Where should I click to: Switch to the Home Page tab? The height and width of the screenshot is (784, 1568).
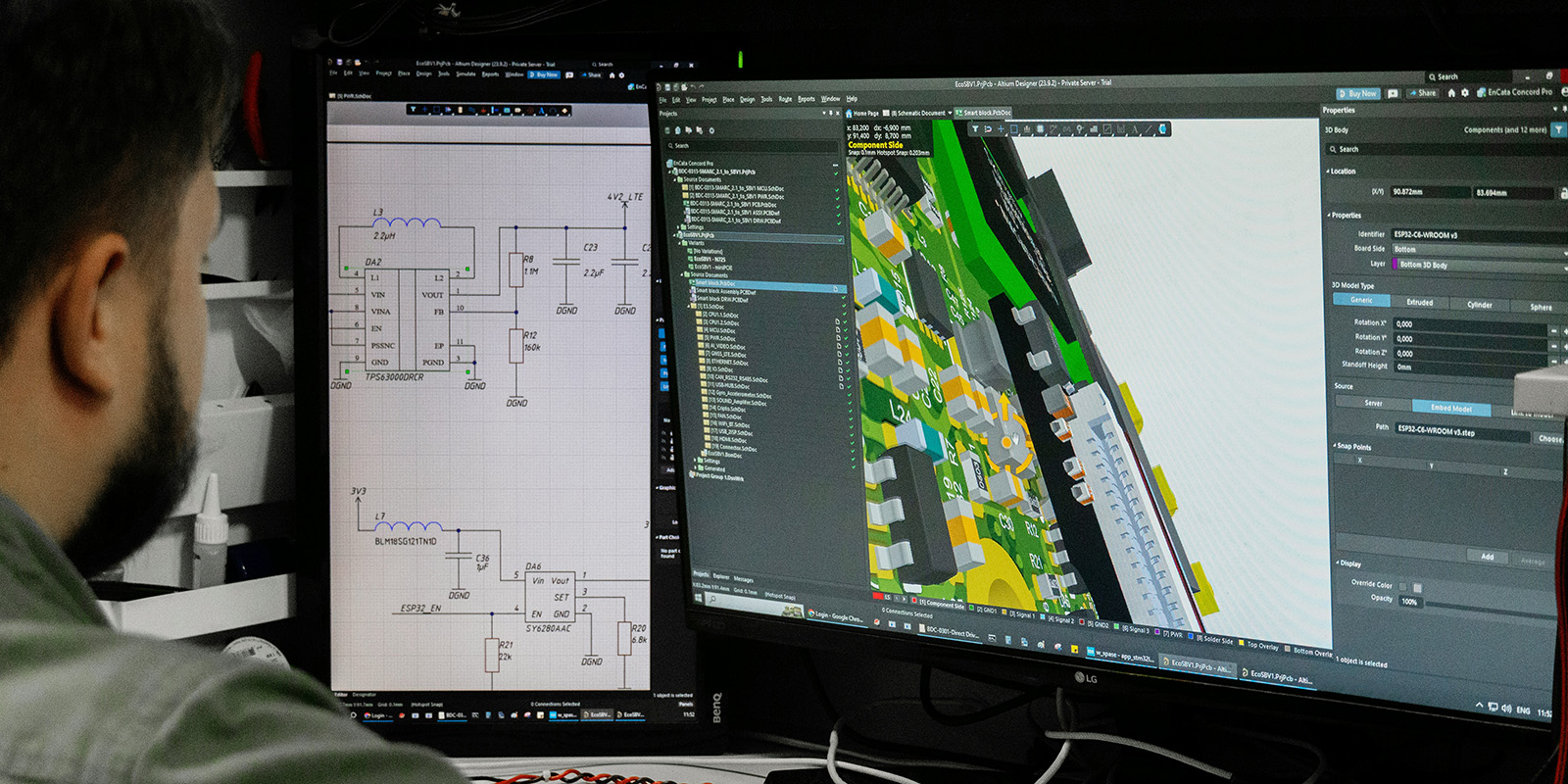[x=862, y=114]
